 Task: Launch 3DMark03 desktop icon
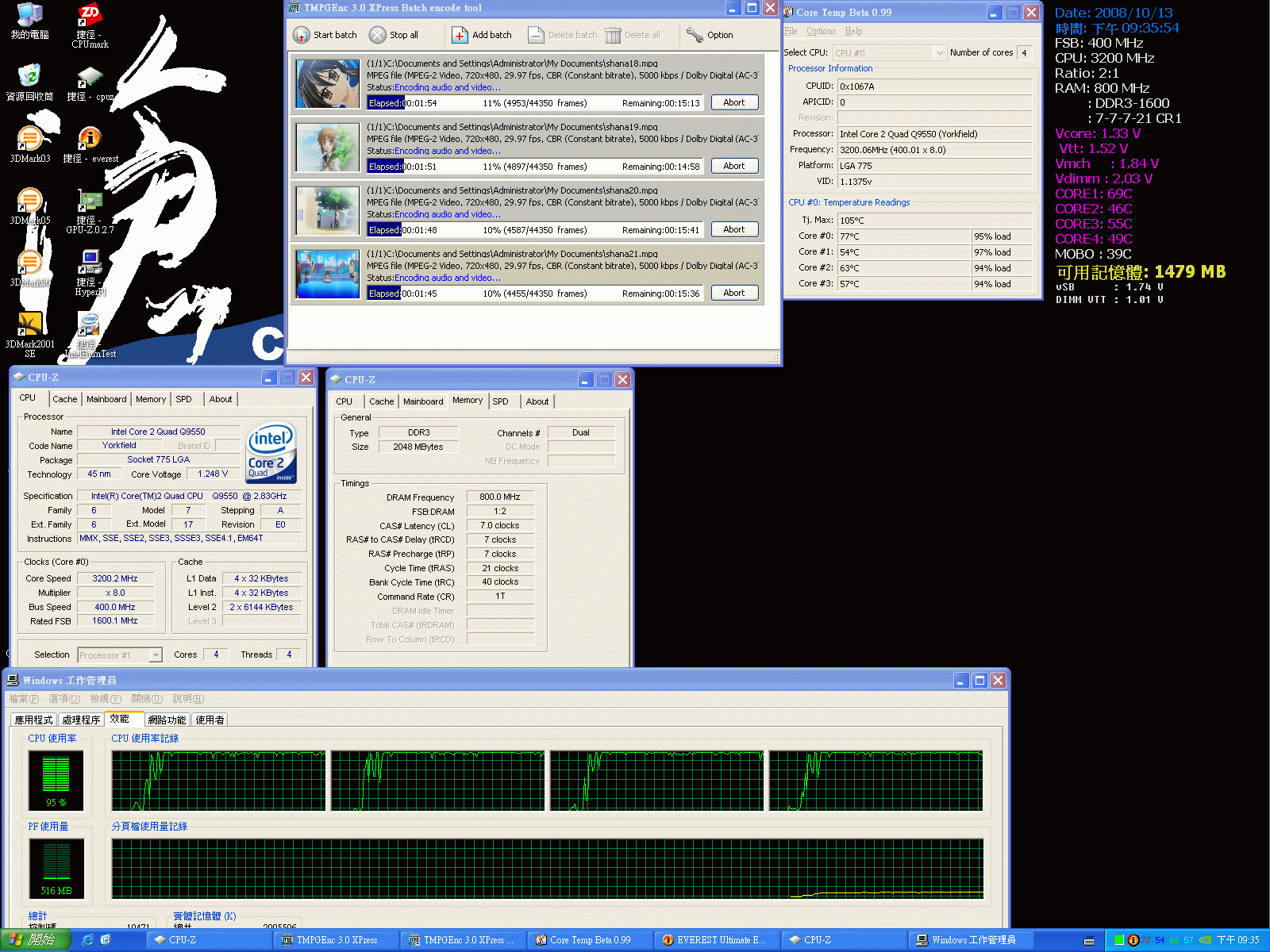tap(30, 144)
